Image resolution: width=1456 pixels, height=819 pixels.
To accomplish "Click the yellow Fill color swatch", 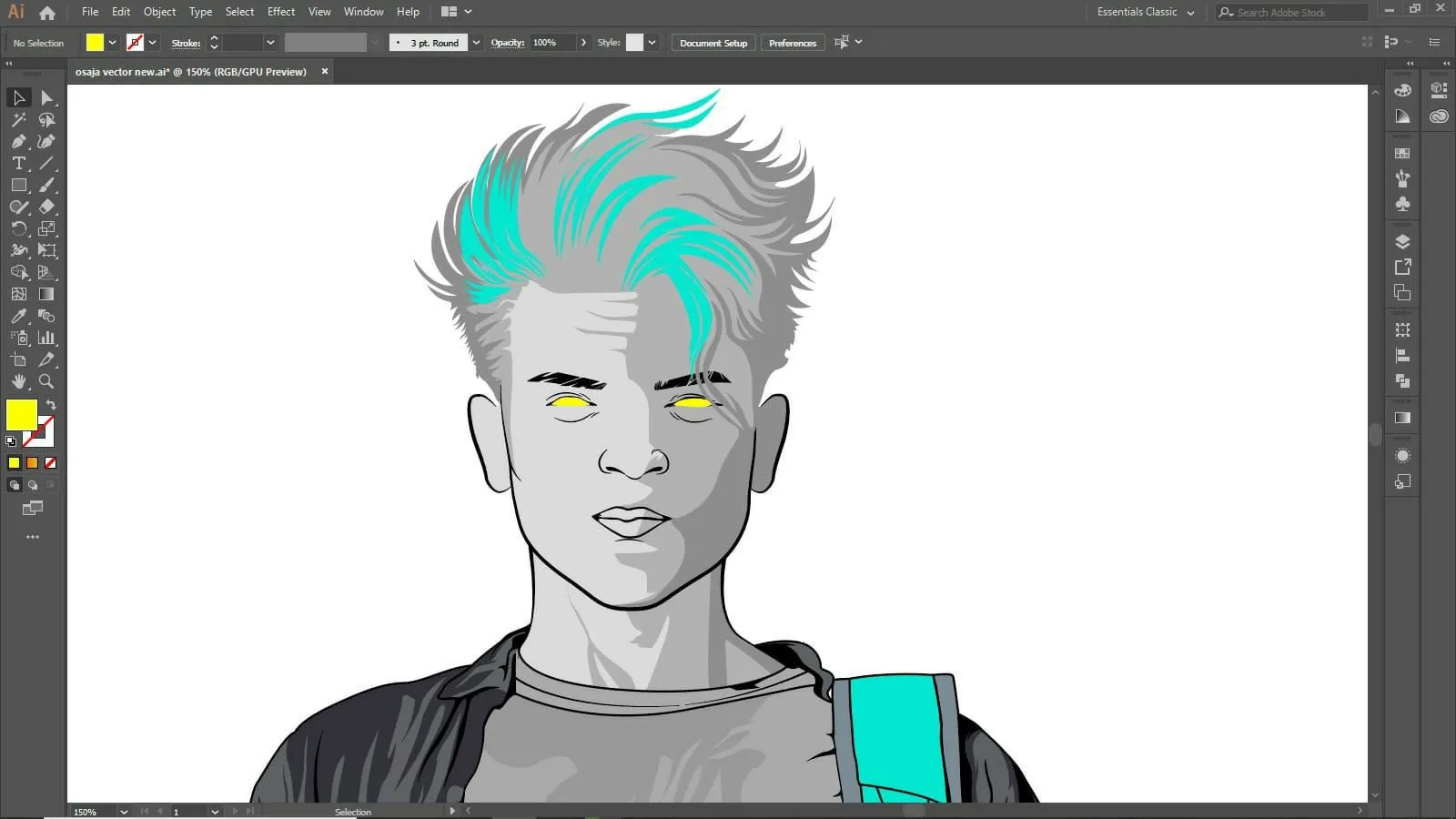I will point(20,414).
